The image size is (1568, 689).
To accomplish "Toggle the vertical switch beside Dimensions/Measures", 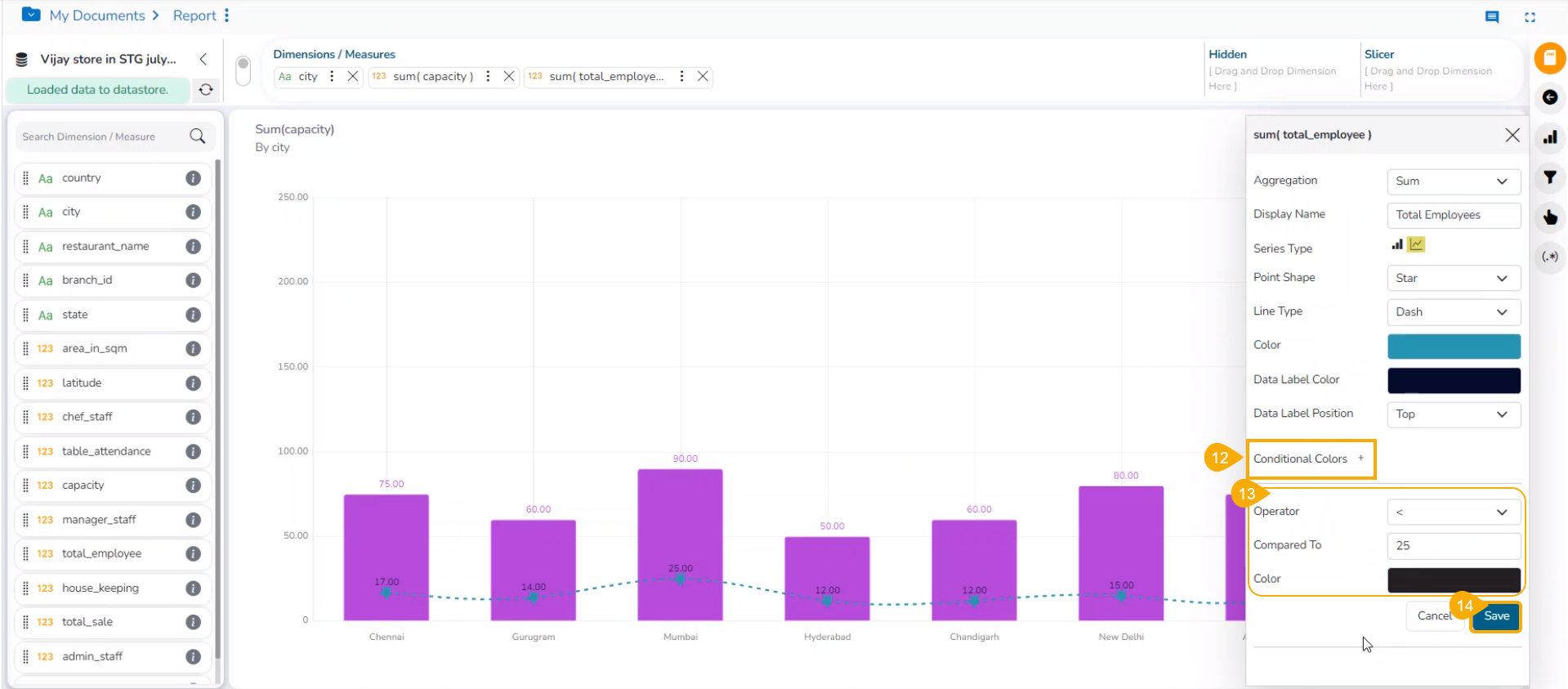I will pos(243,70).
